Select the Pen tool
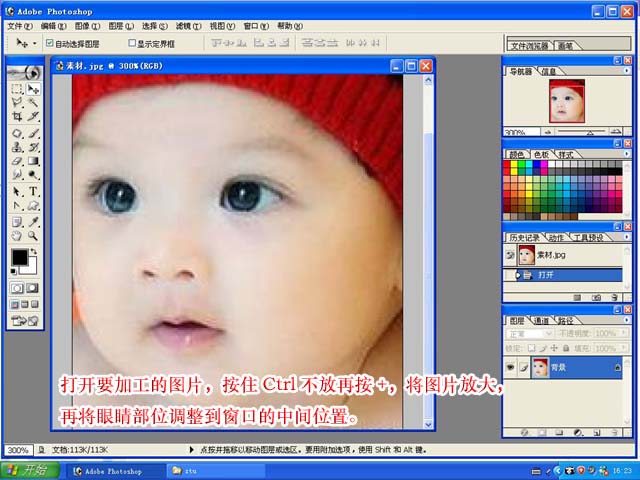The width and height of the screenshot is (640, 480). (17, 205)
